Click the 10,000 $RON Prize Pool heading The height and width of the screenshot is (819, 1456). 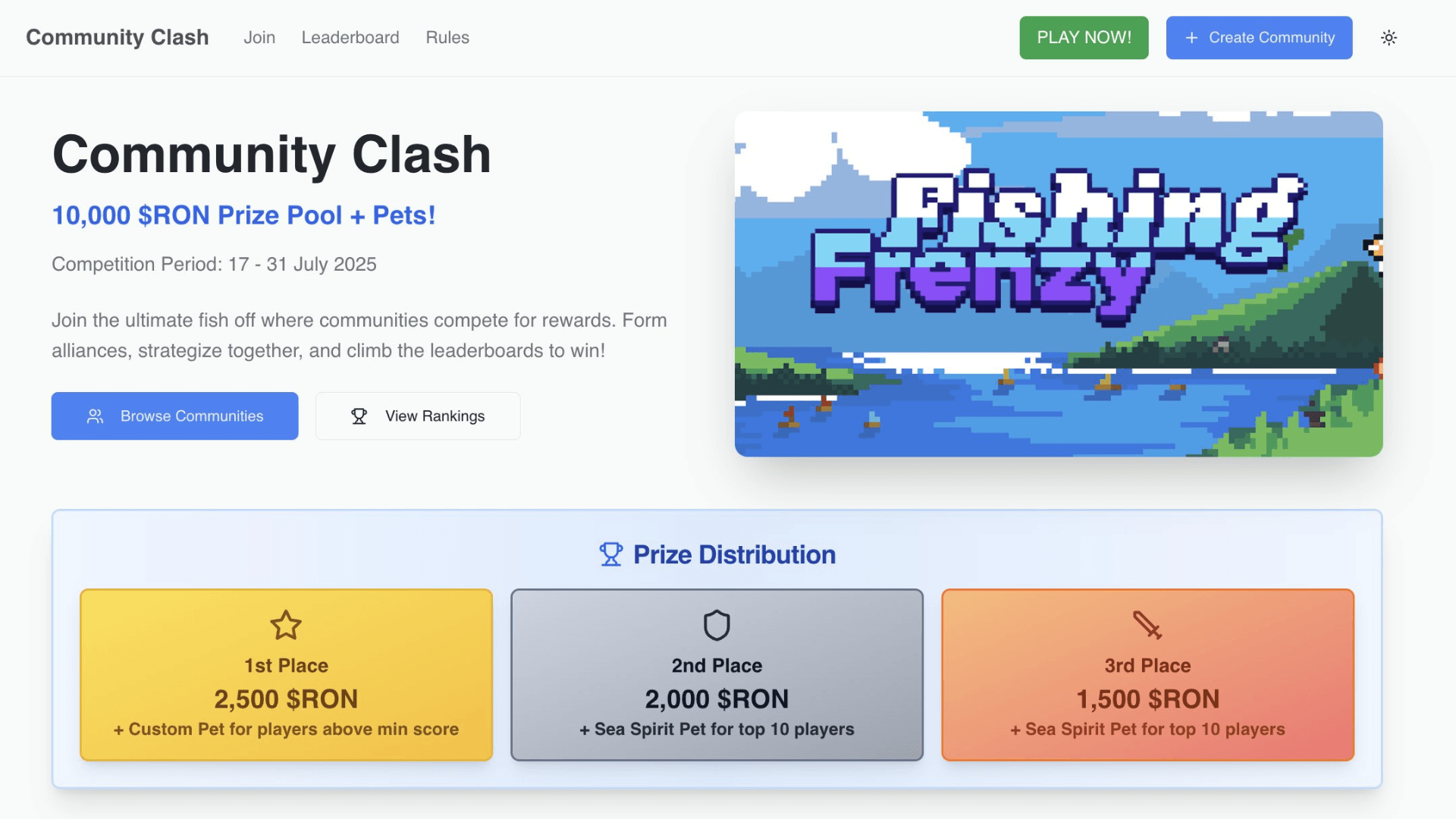point(243,215)
